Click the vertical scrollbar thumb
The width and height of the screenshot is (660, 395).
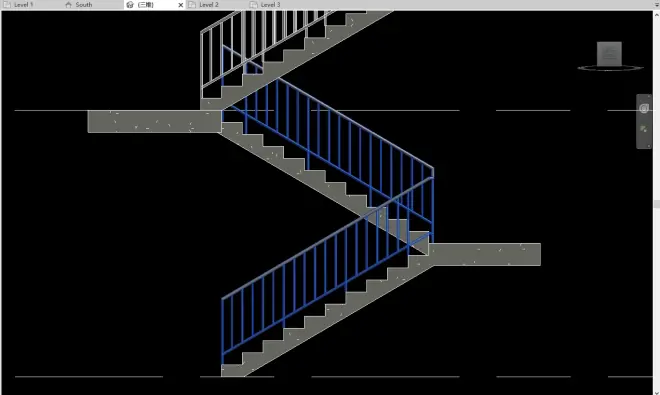[657, 204]
